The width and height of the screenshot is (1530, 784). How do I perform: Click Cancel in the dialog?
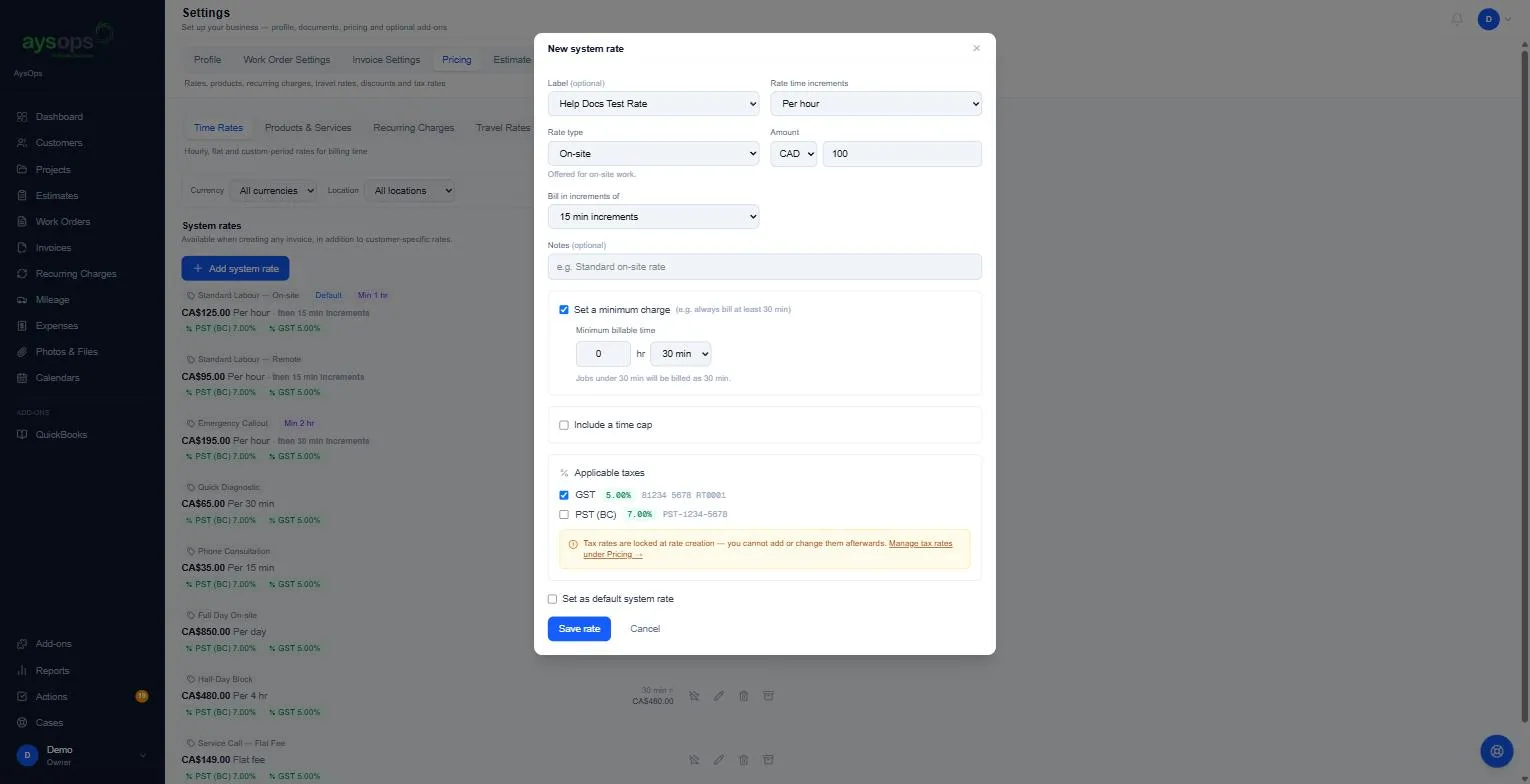[x=645, y=629]
